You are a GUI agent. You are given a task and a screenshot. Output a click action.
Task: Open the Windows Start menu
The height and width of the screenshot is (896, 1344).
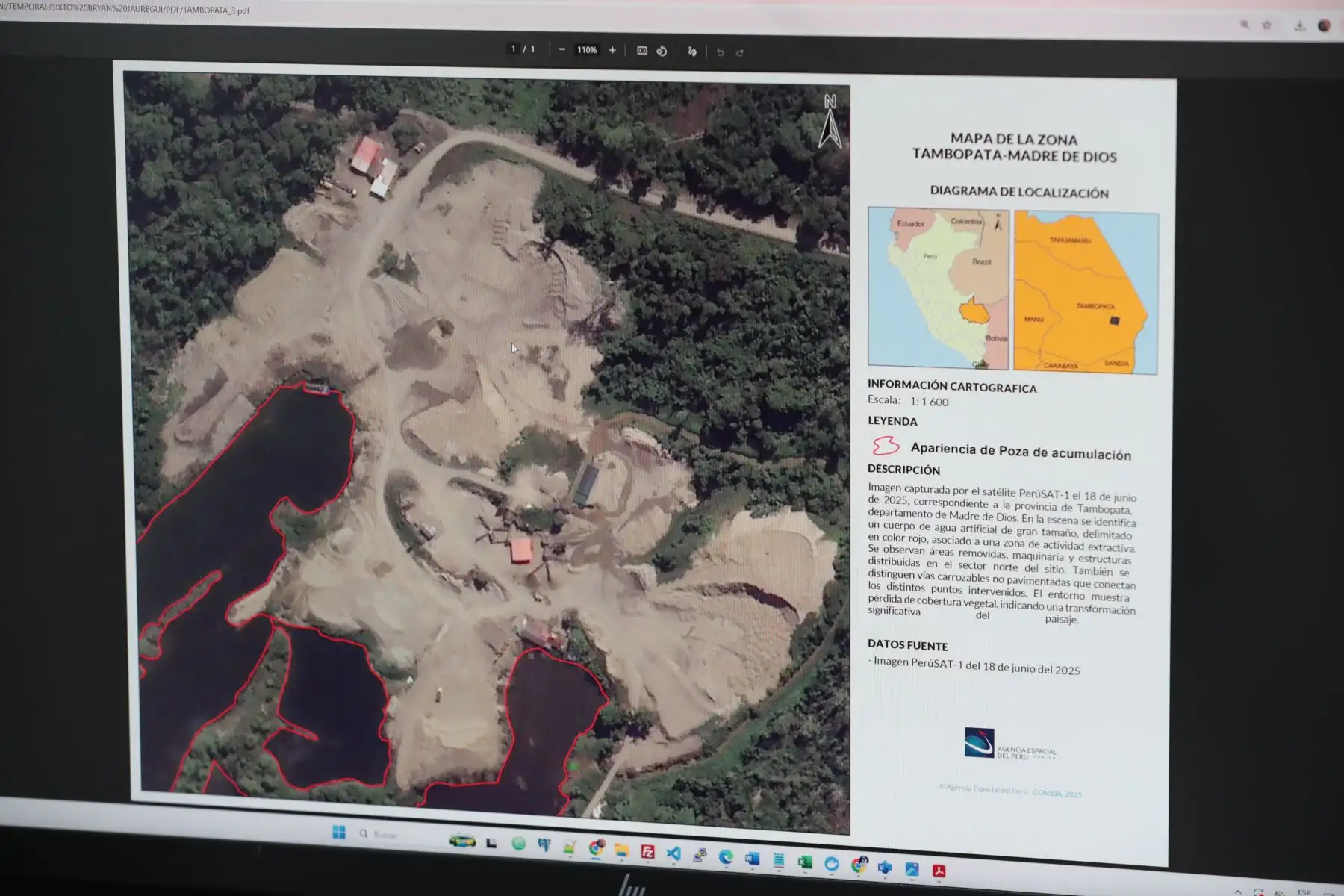tap(338, 832)
